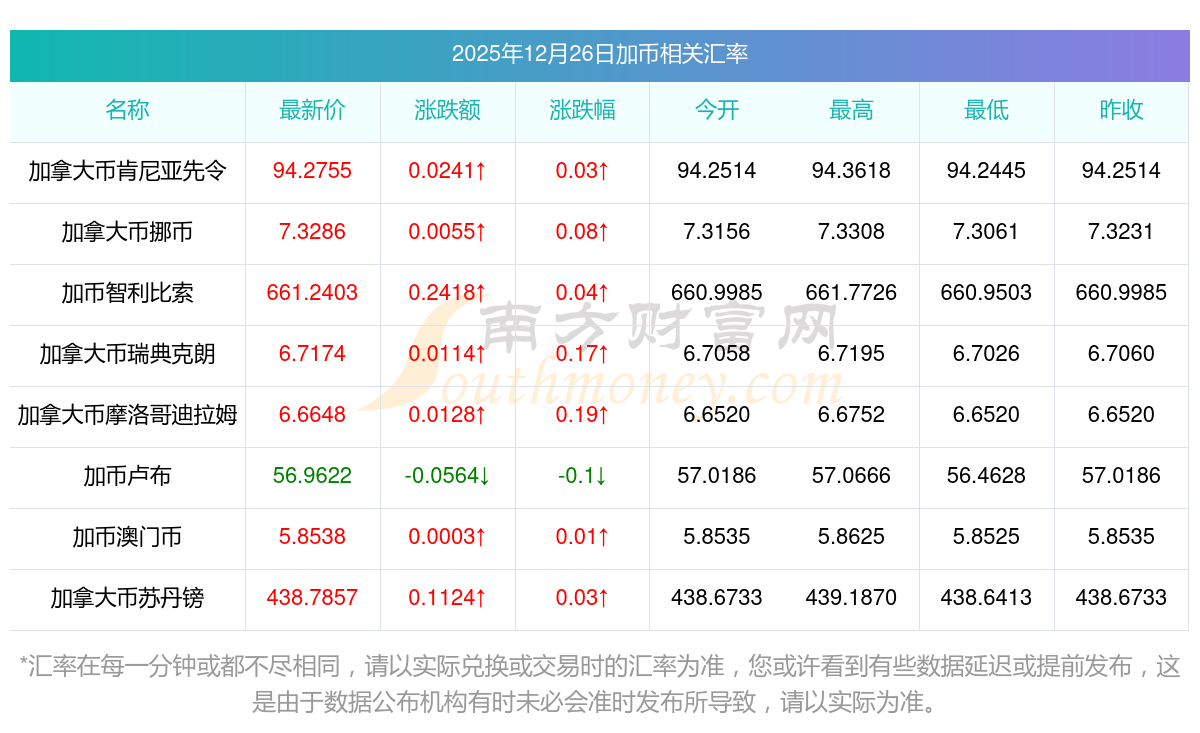Image resolution: width=1200 pixels, height=733 pixels.
Task: Click the opening value 6.7058
Action: tap(717, 354)
